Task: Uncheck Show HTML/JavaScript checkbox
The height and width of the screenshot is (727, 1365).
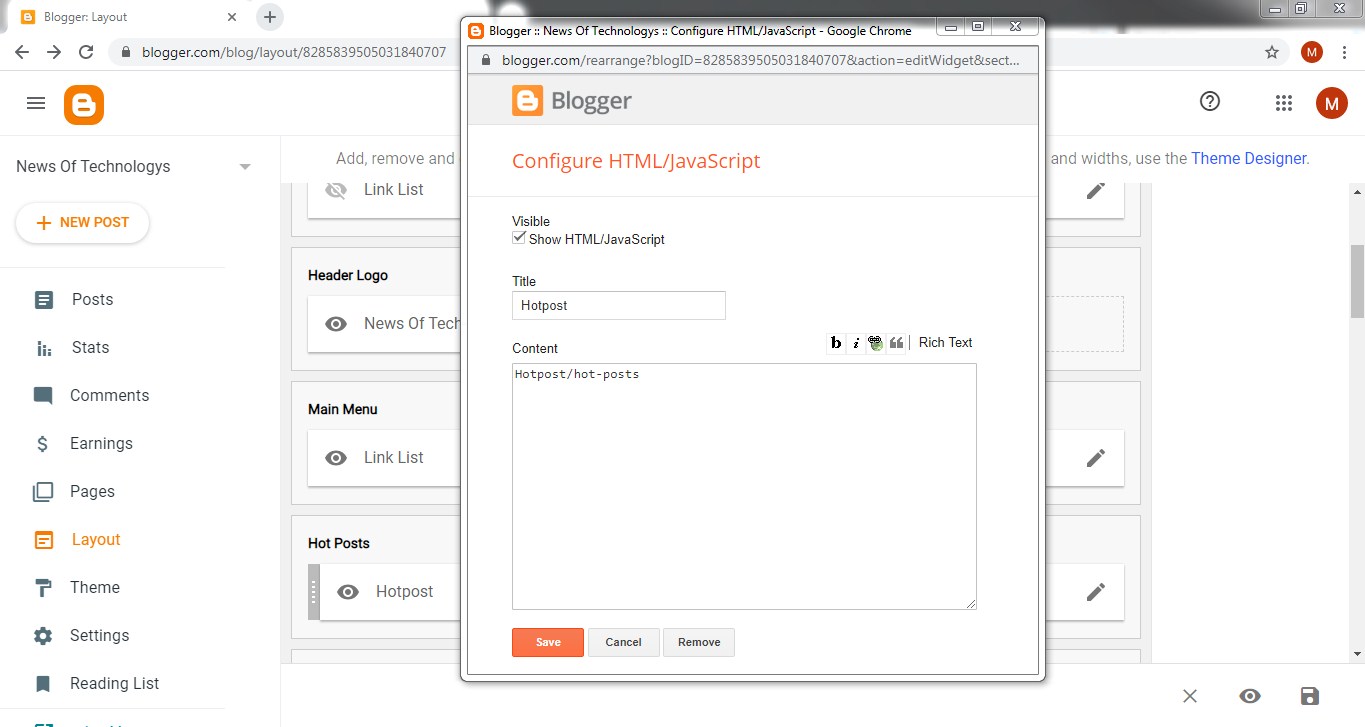Action: coord(519,238)
